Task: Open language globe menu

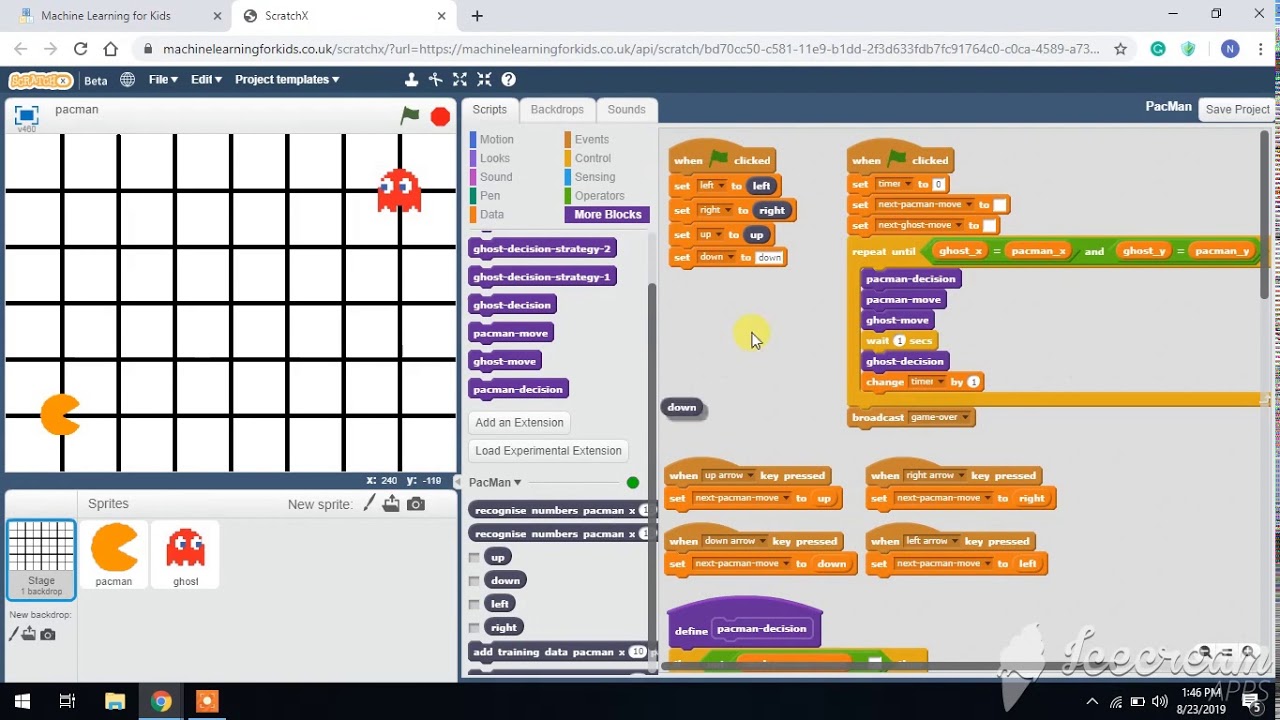Action: [128, 80]
